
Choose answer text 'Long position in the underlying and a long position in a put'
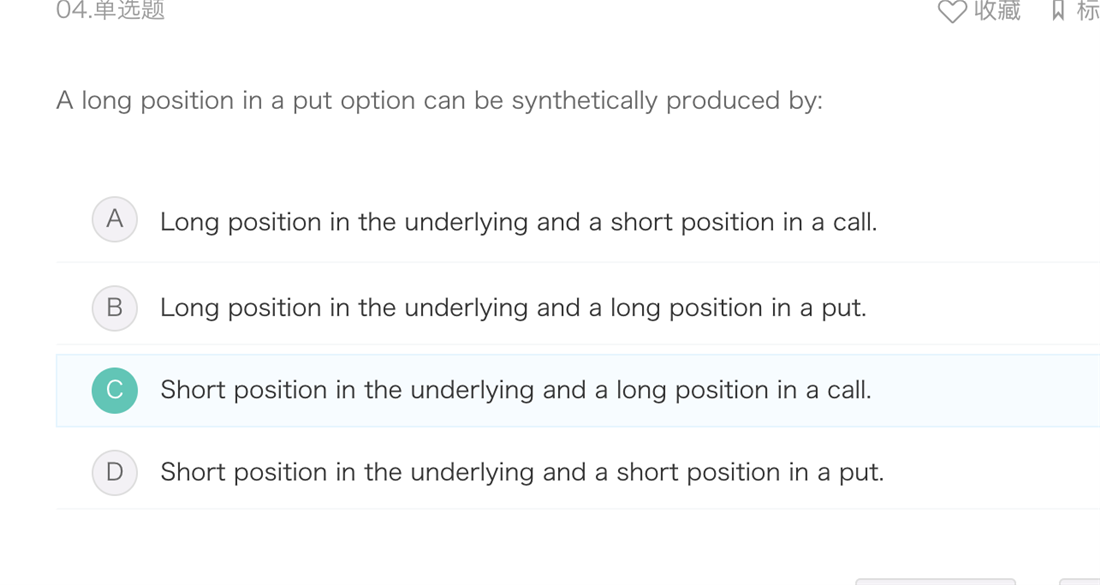pos(513,308)
